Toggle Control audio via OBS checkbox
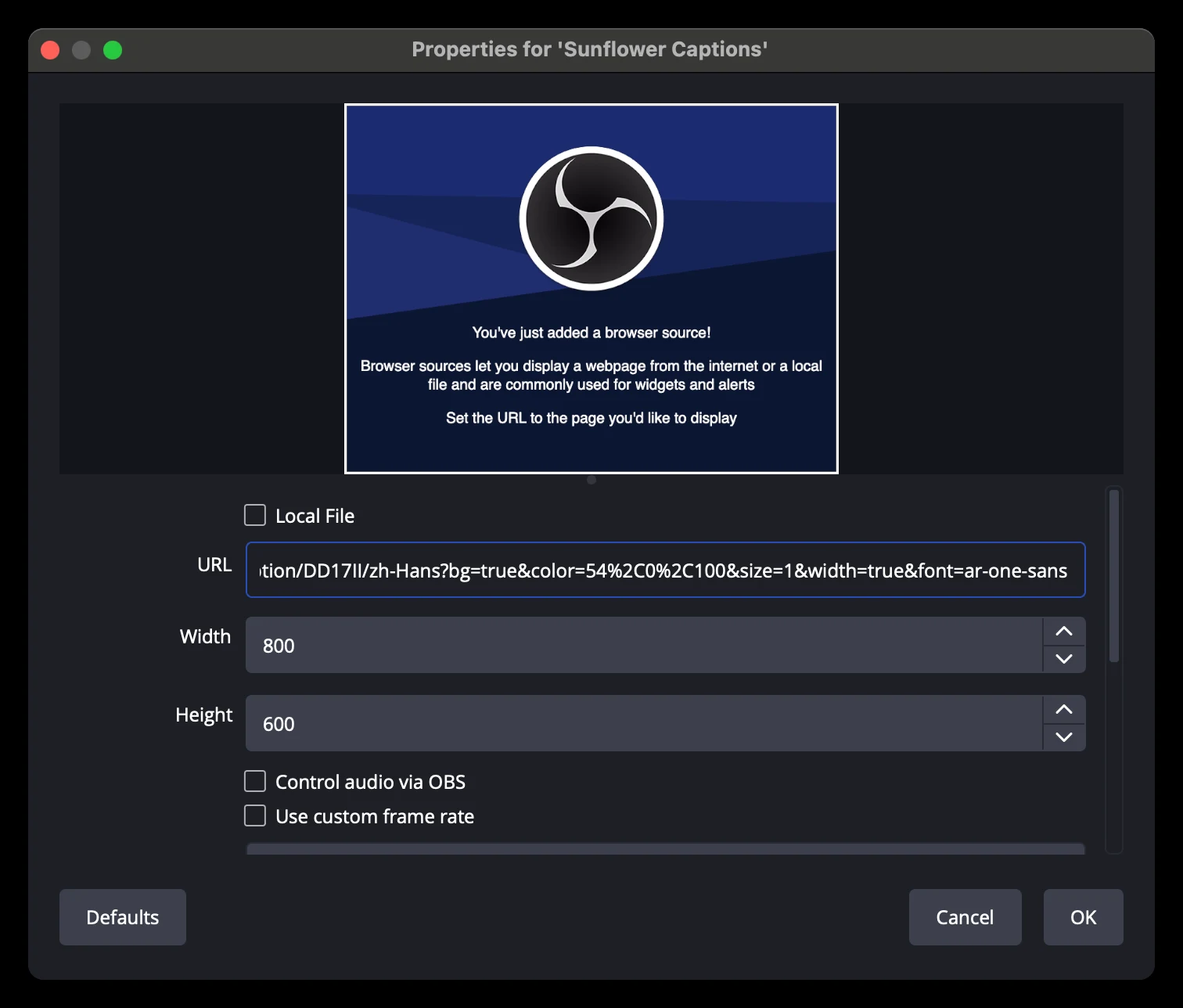This screenshot has width=1183, height=1008. (x=255, y=781)
